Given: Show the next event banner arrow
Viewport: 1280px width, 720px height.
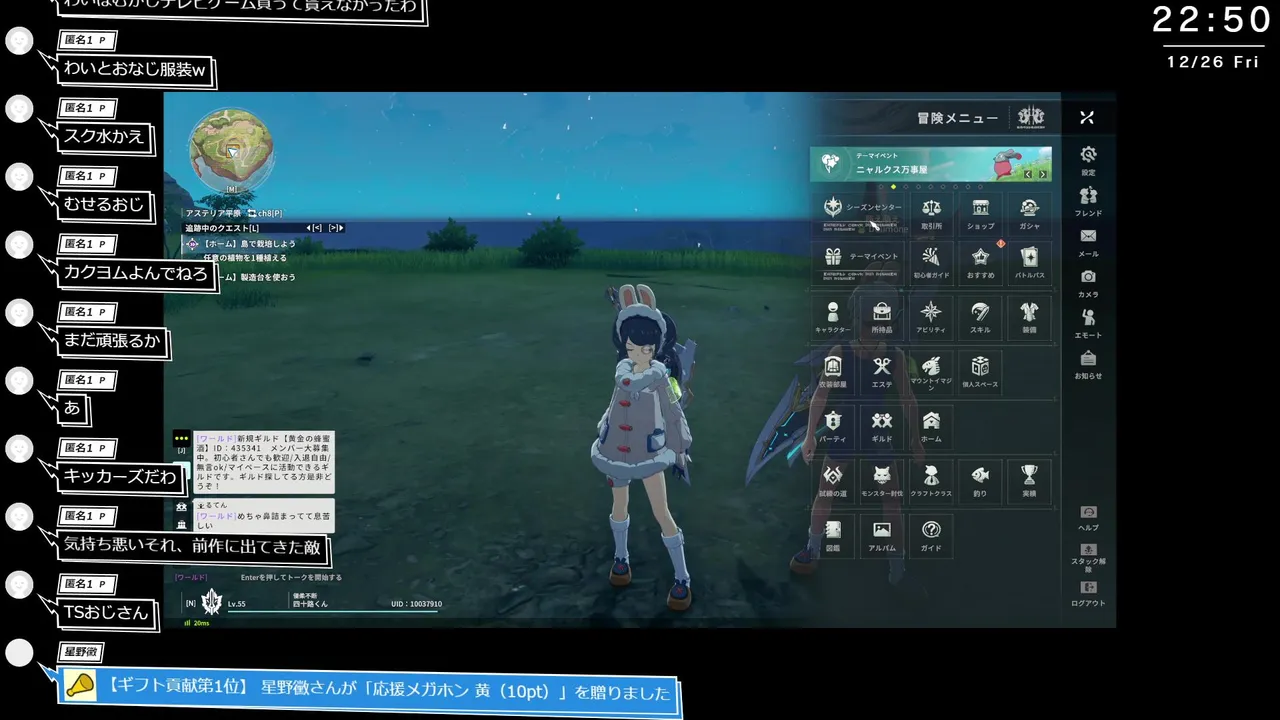Looking at the screenshot, I should 1042,174.
